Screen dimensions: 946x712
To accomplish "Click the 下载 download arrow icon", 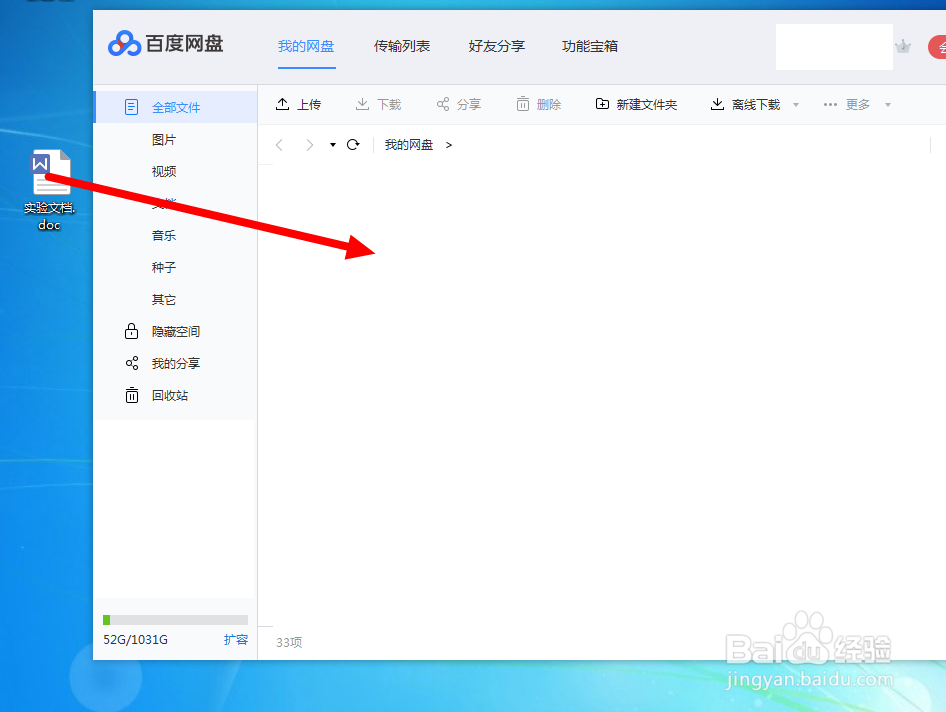I will pyautogui.click(x=362, y=104).
